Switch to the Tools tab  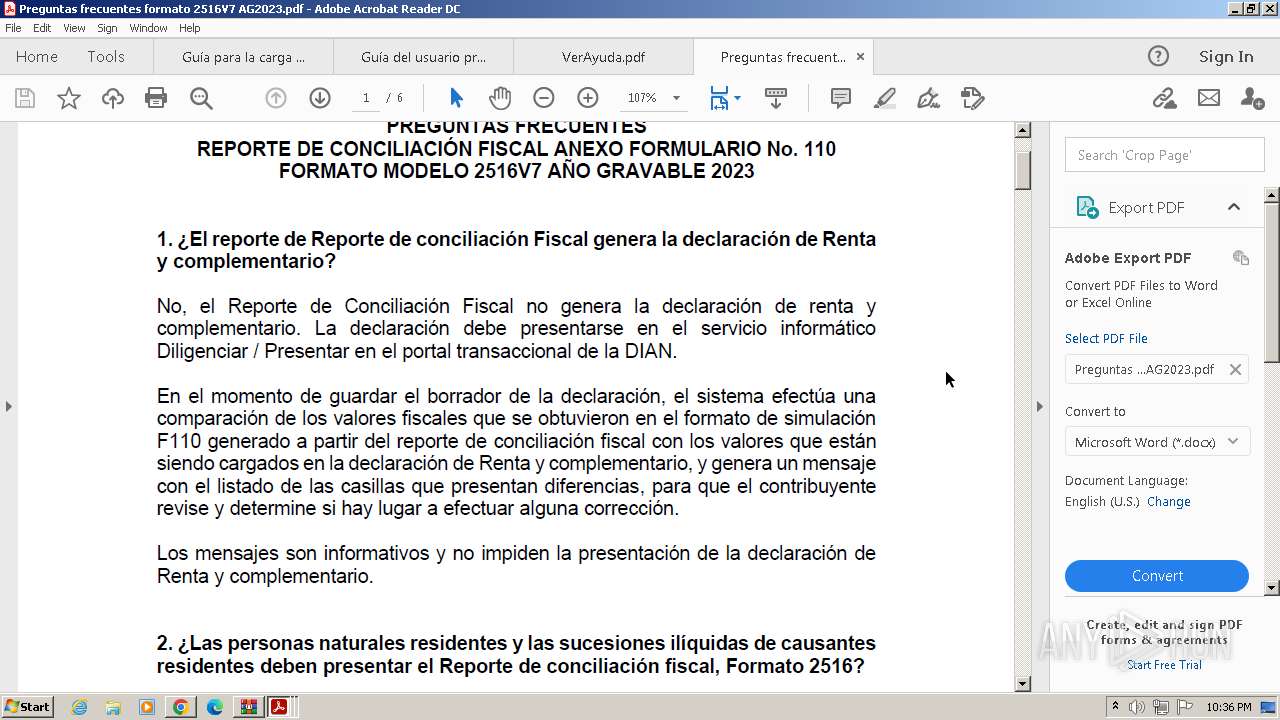[x=106, y=57]
